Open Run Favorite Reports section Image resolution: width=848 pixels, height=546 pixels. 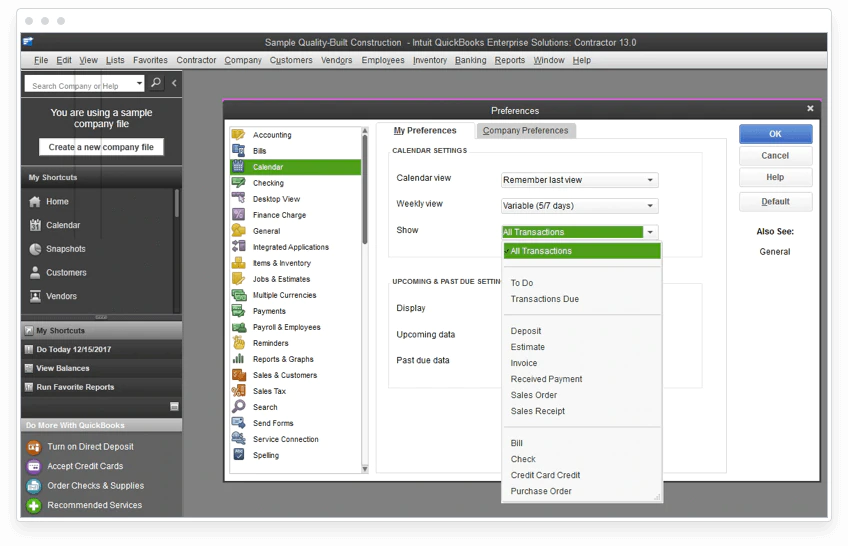[101, 387]
